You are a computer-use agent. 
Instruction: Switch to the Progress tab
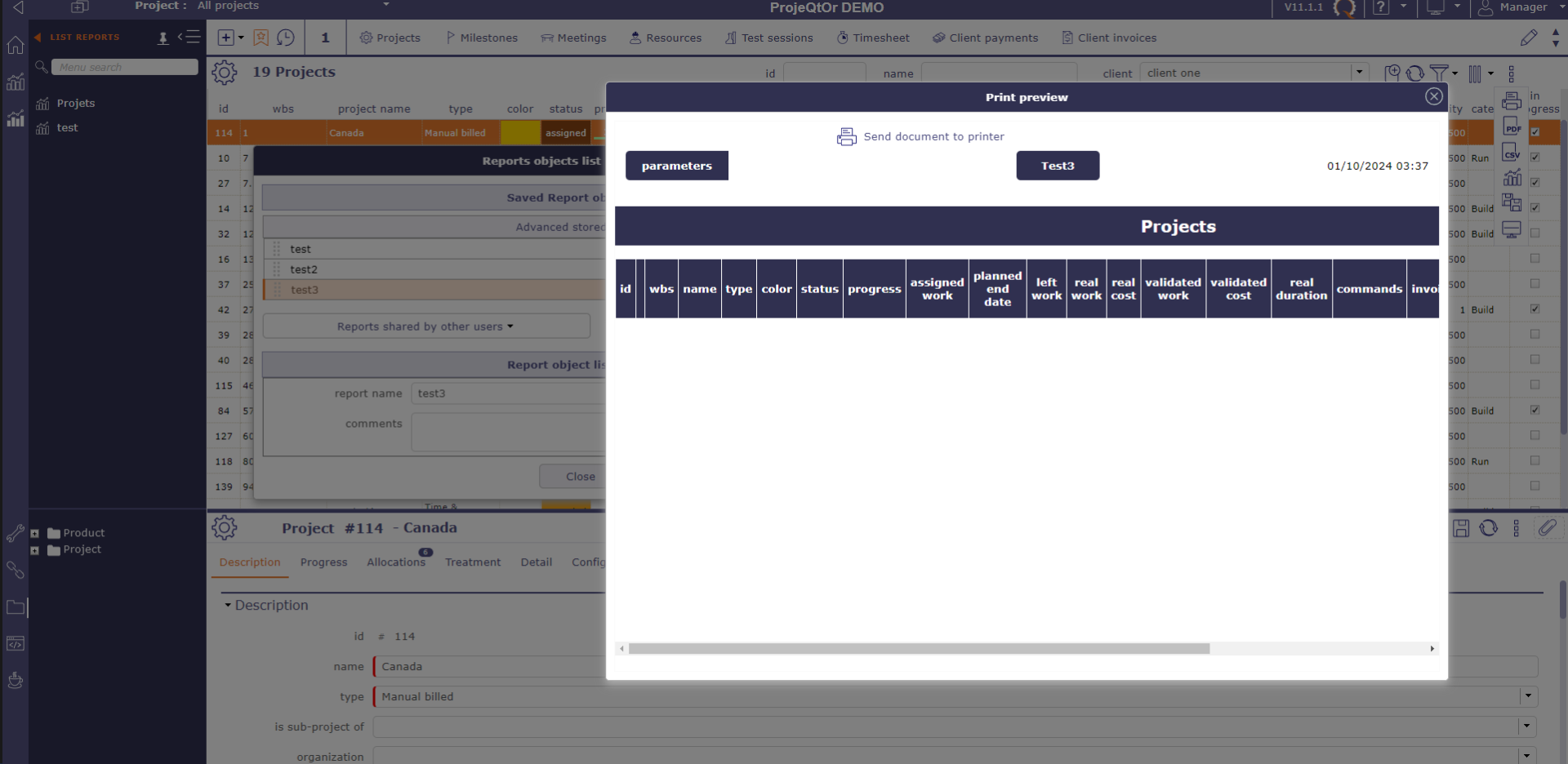click(x=323, y=562)
